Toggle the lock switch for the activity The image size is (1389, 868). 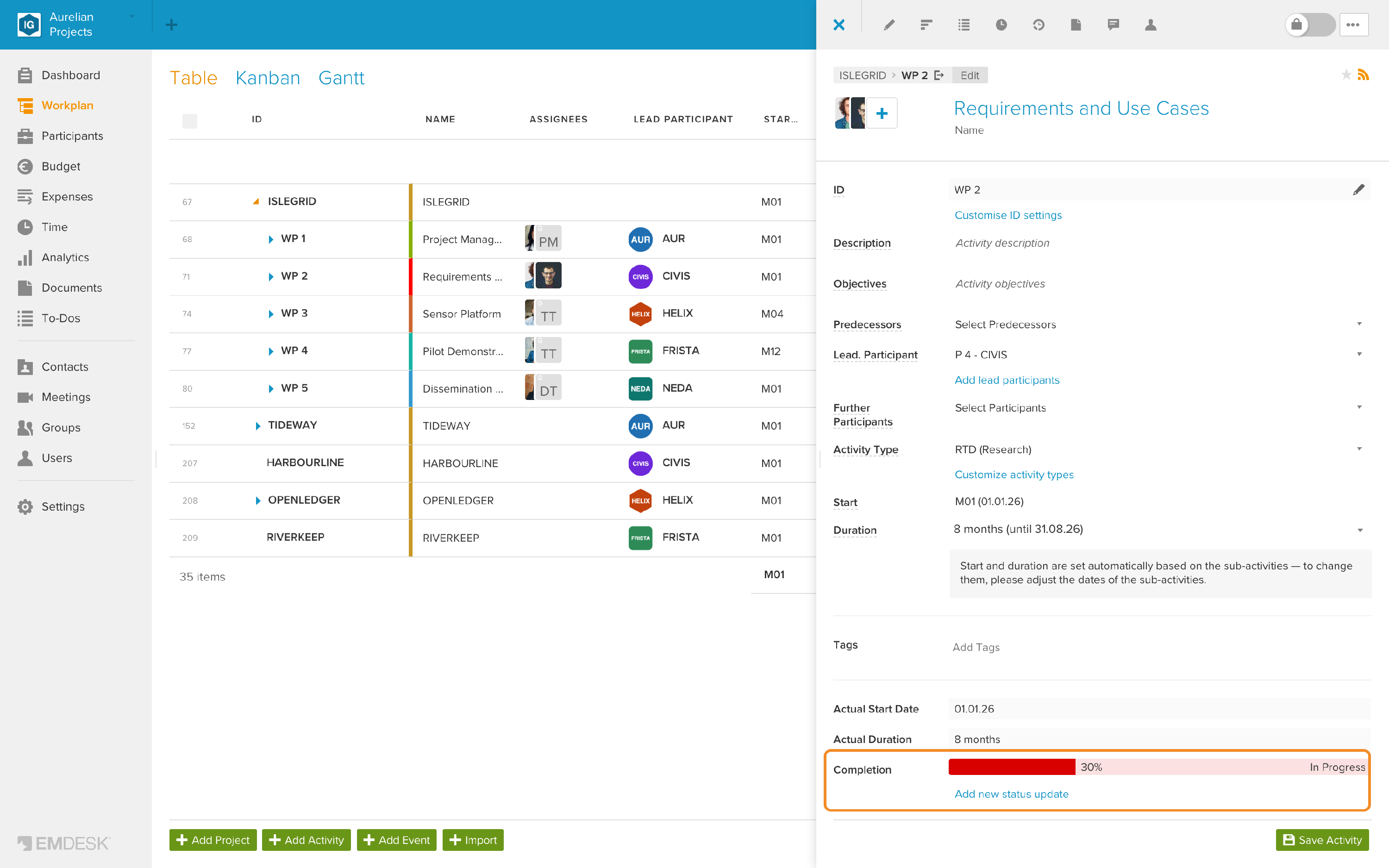tap(1310, 25)
